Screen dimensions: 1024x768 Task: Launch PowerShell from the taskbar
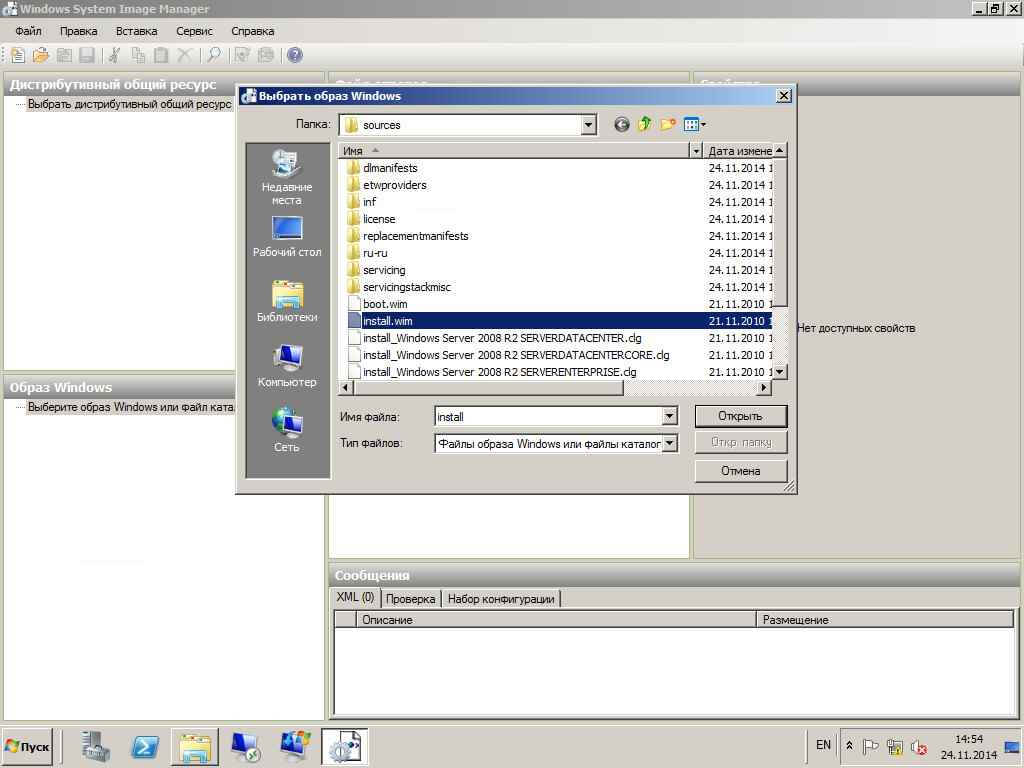pyautogui.click(x=145, y=746)
